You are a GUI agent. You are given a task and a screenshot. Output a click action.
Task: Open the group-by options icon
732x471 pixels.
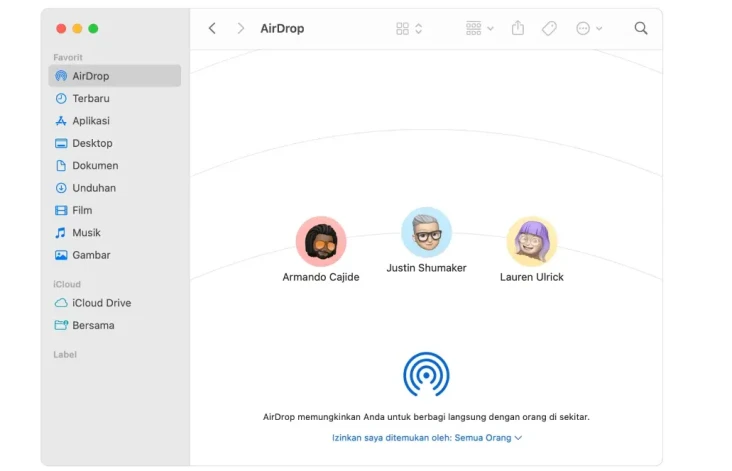pos(473,28)
